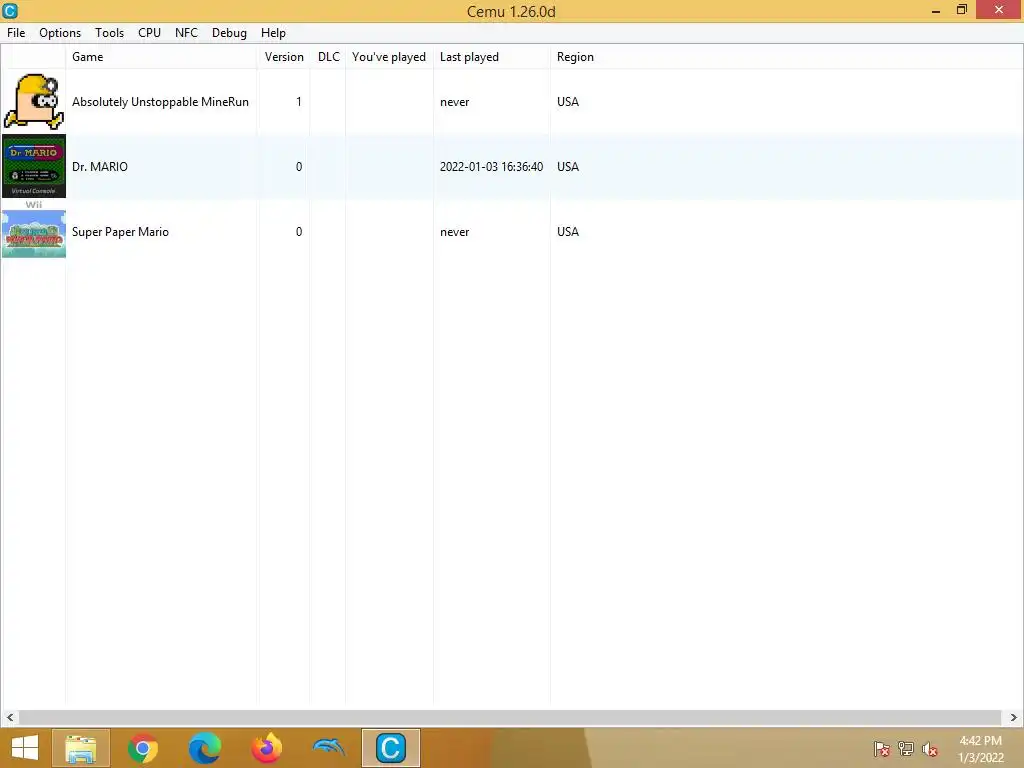Select the Absolutely Unstoppable MineRun title
The image size is (1024, 768).
click(x=160, y=102)
